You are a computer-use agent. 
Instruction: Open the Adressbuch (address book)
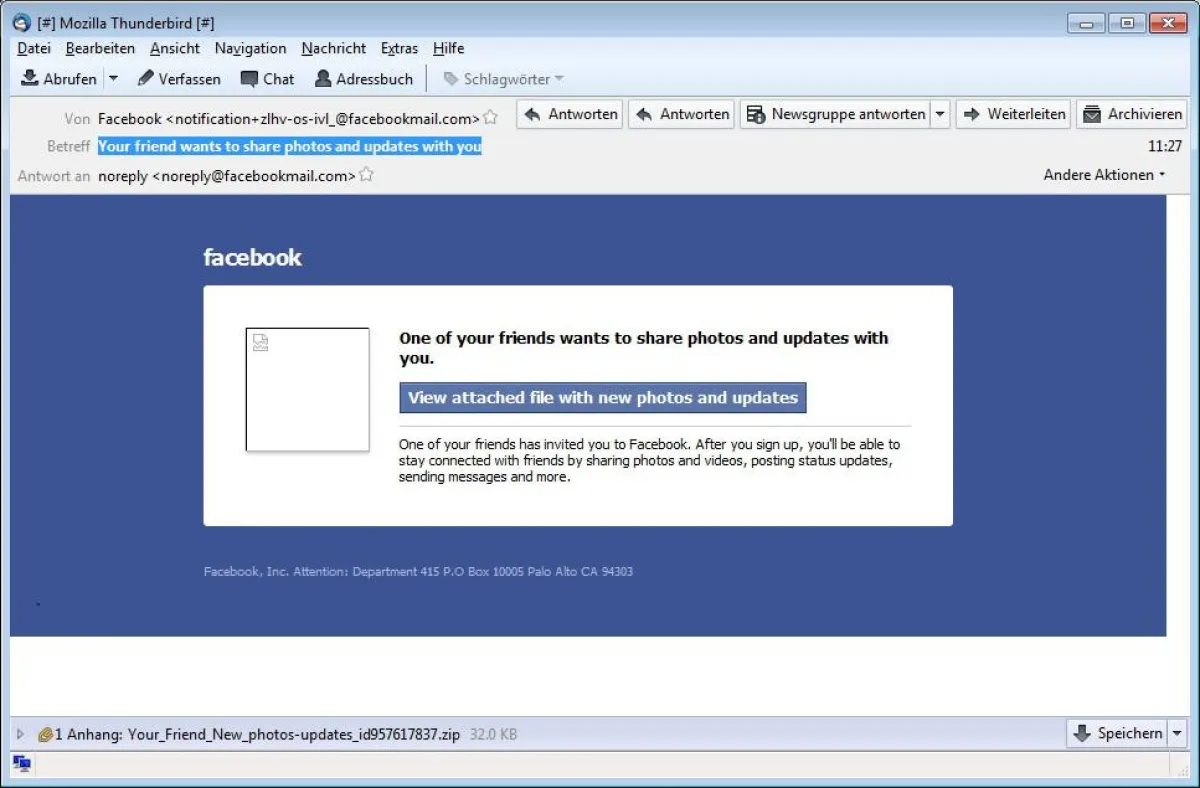point(363,78)
